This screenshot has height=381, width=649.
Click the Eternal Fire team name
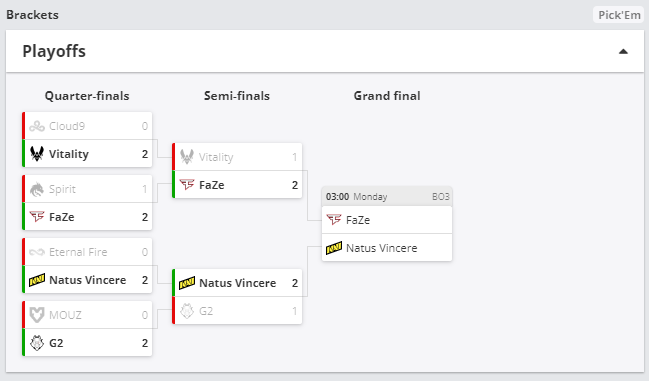point(78,252)
